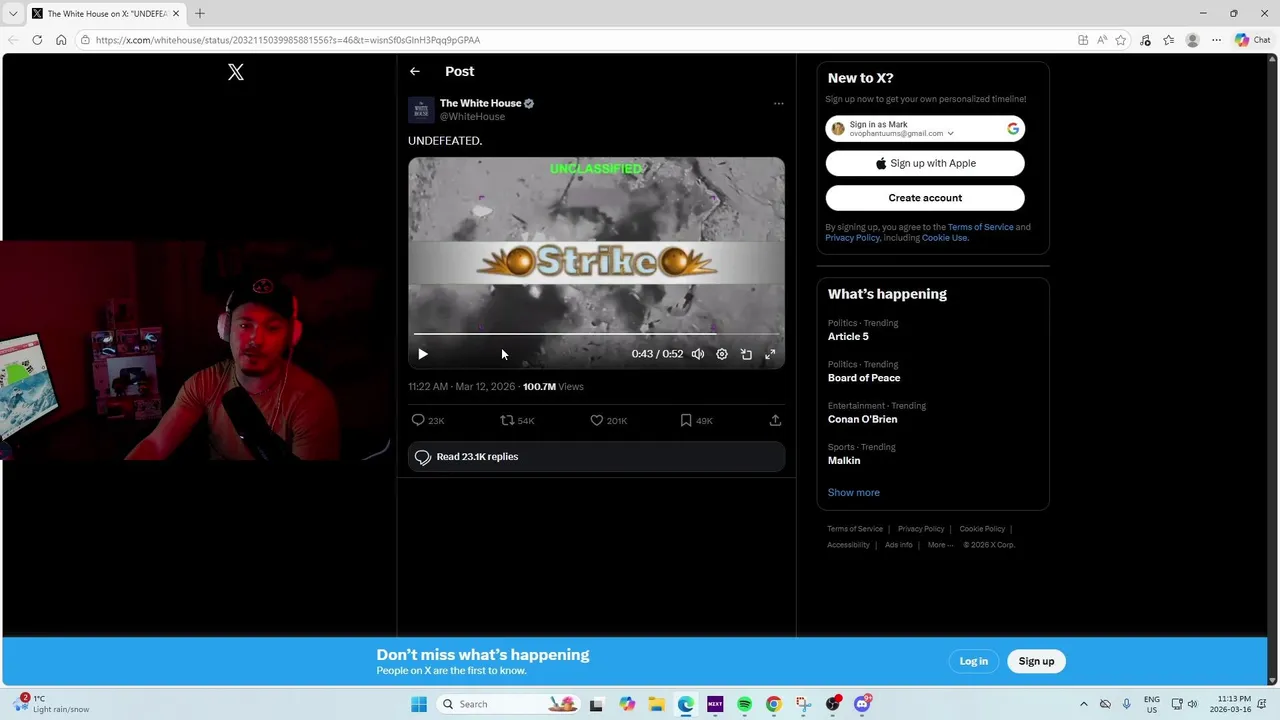
Task: Mute the video using the speaker icon
Action: click(698, 354)
